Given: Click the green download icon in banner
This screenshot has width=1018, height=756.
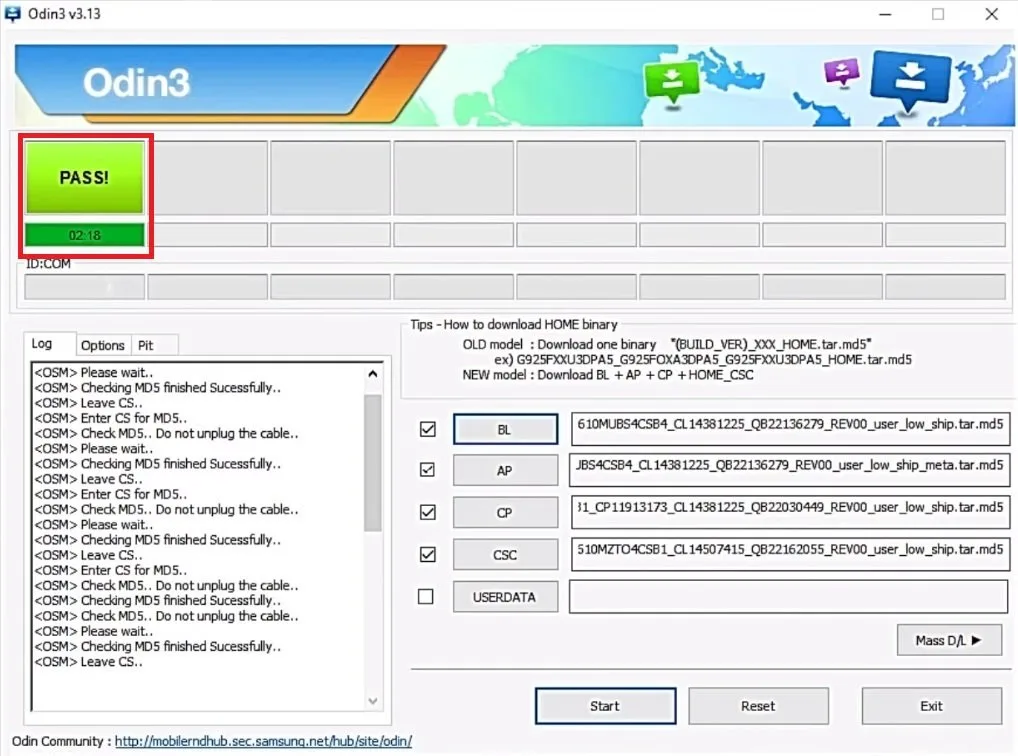Looking at the screenshot, I should tap(672, 82).
